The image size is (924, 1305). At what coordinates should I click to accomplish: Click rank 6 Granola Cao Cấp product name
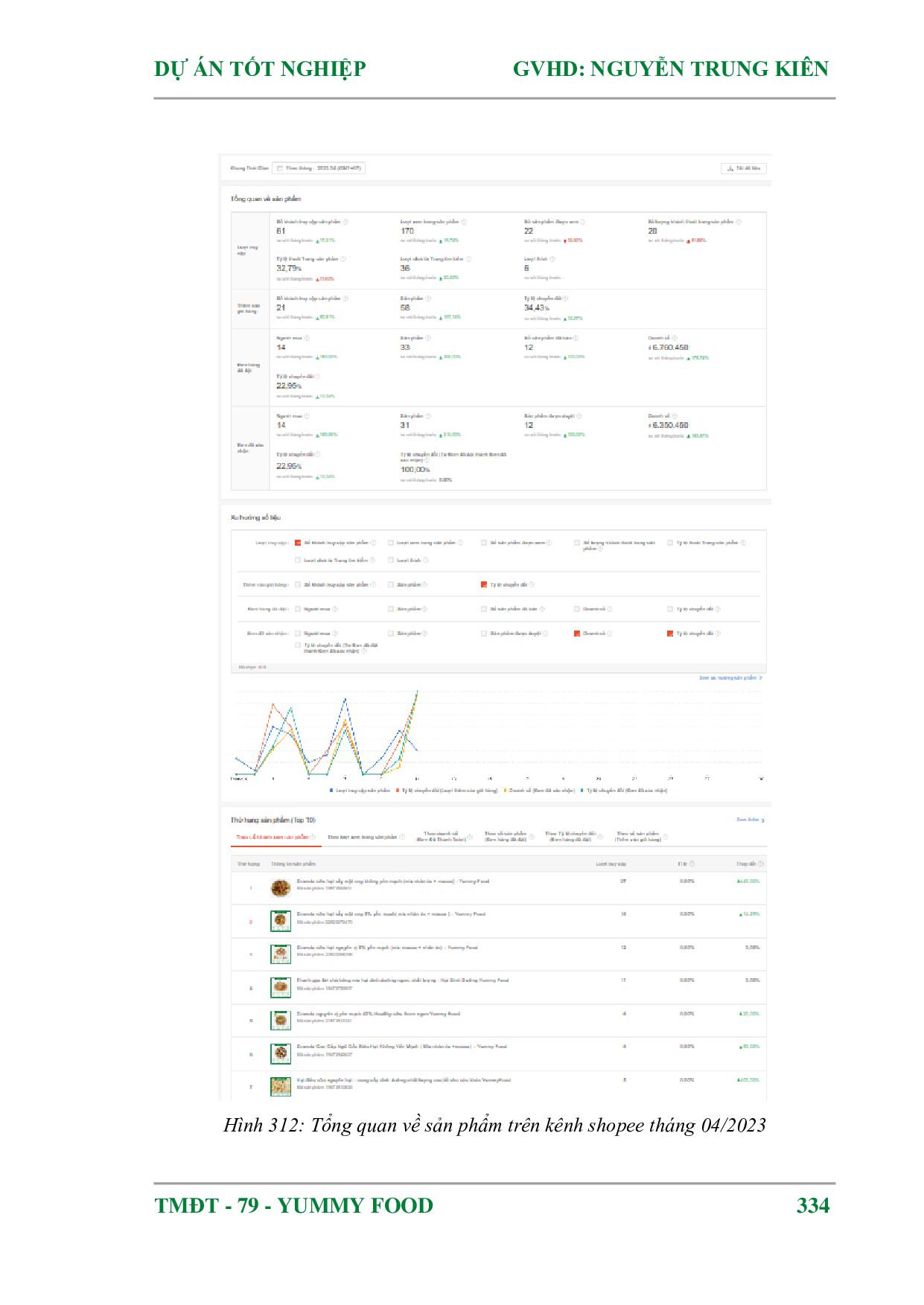point(401,1047)
